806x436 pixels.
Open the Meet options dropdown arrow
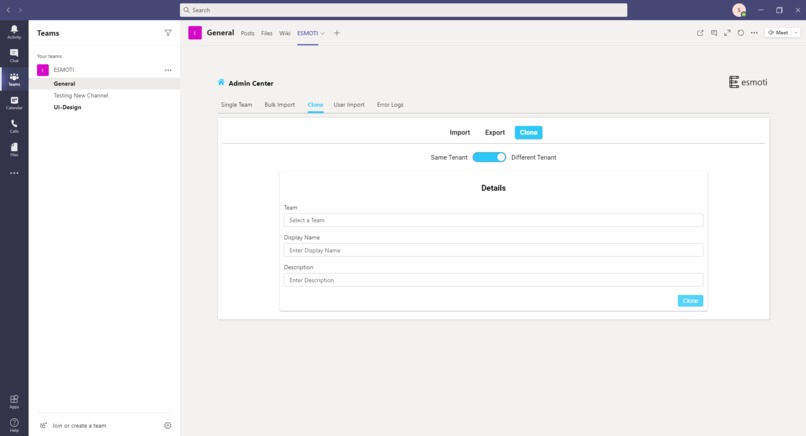click(796, 33)
